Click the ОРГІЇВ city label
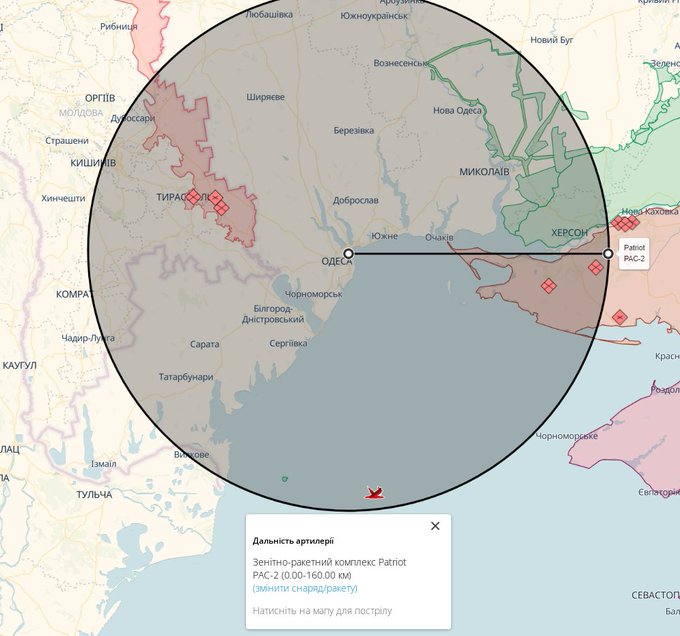This screenshot has height=636, width=680. [100, 98]
